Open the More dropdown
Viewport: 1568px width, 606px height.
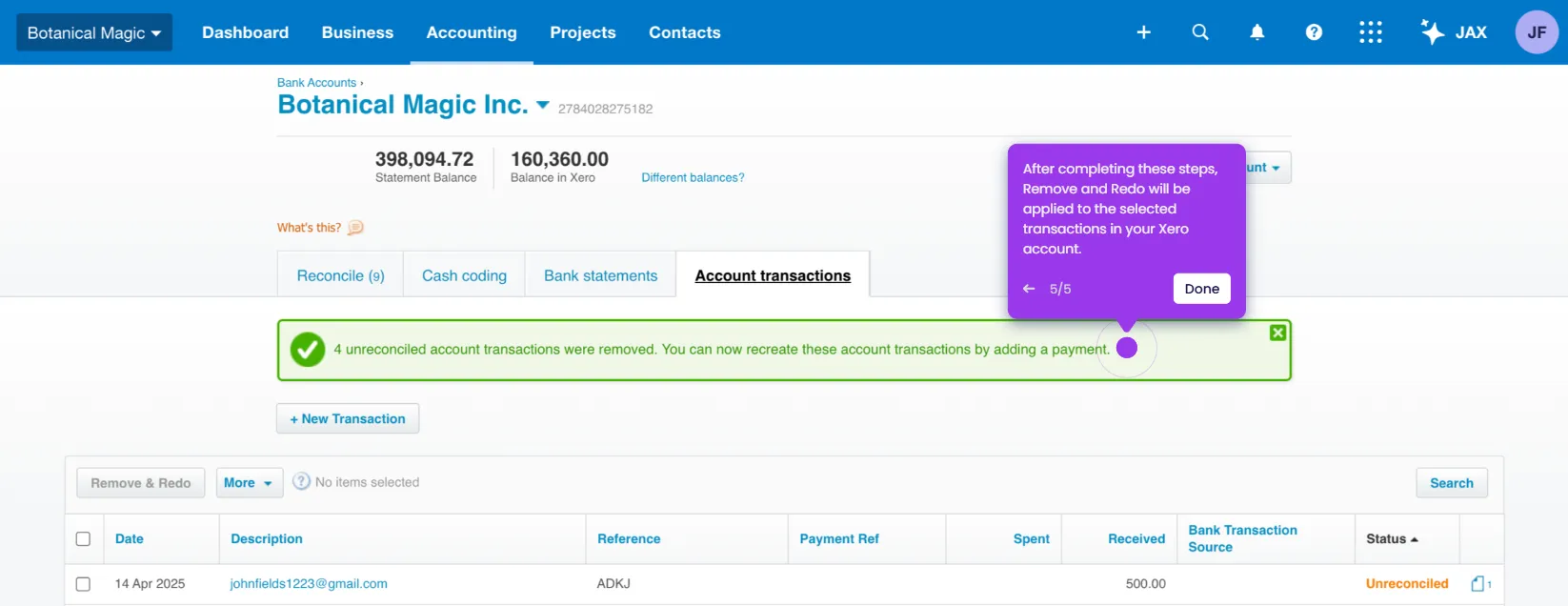(250, 483)
